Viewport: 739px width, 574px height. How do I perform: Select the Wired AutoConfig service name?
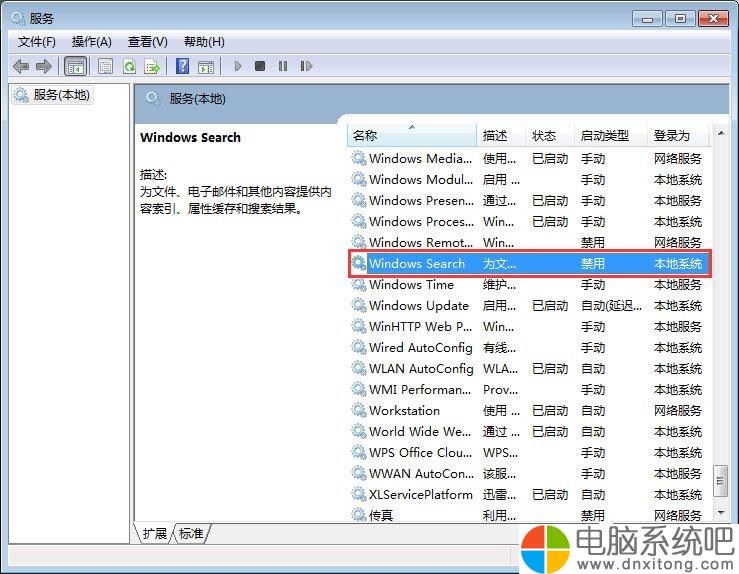click(421, 348)
